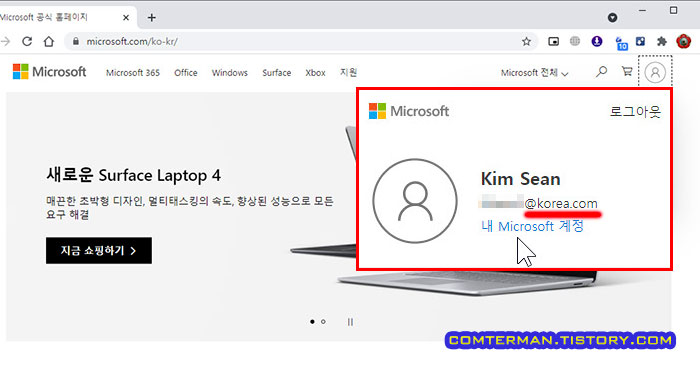Click the 지금 쇼핑하기 button
Viewport: 700px width, 365px height.
99,250
